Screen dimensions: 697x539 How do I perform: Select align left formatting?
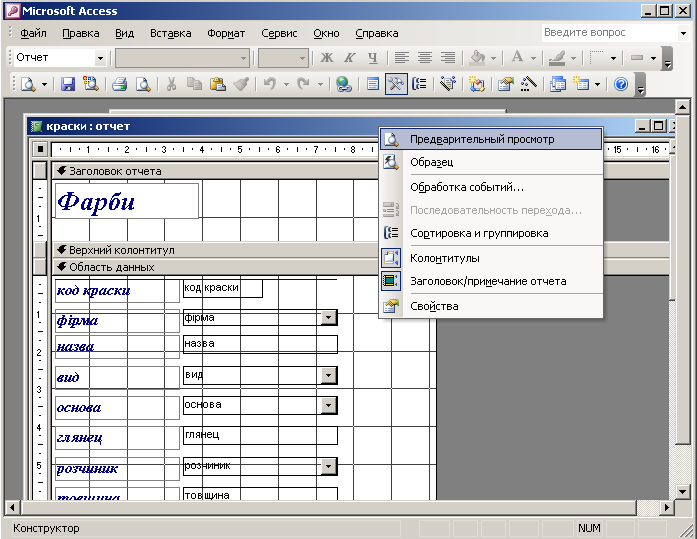(402, 57)
